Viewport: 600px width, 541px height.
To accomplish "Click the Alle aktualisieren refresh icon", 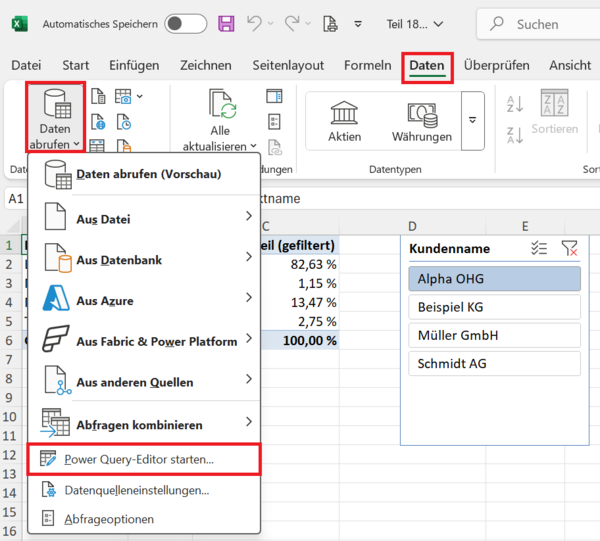I will pyautogui.click(x=222, y=103).
